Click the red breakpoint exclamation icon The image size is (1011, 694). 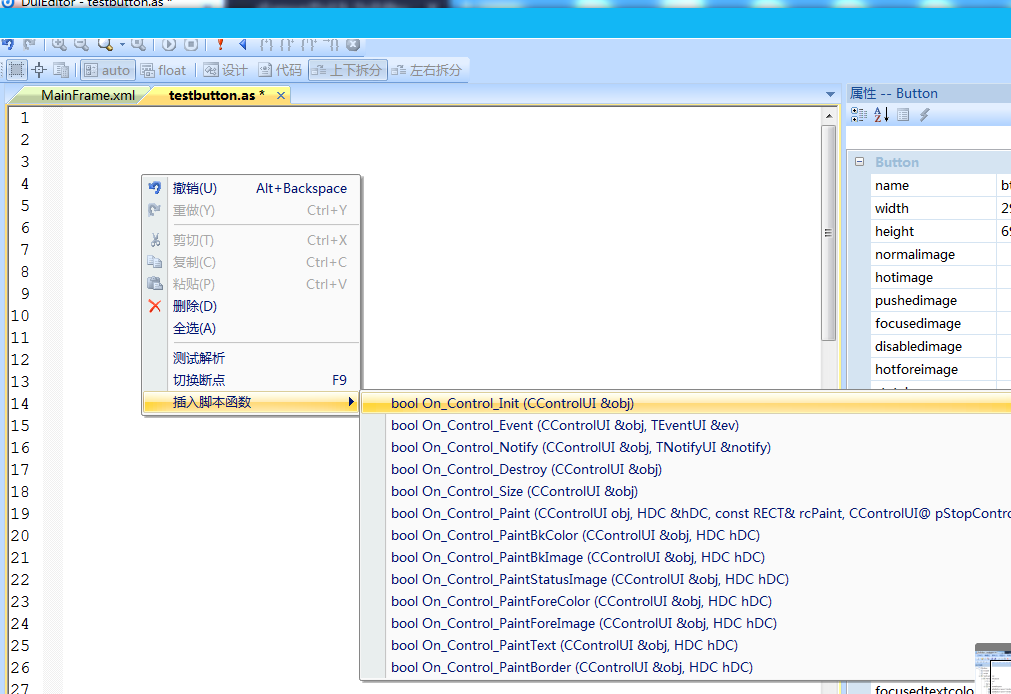pyautogui.click(x=219, y=45)
